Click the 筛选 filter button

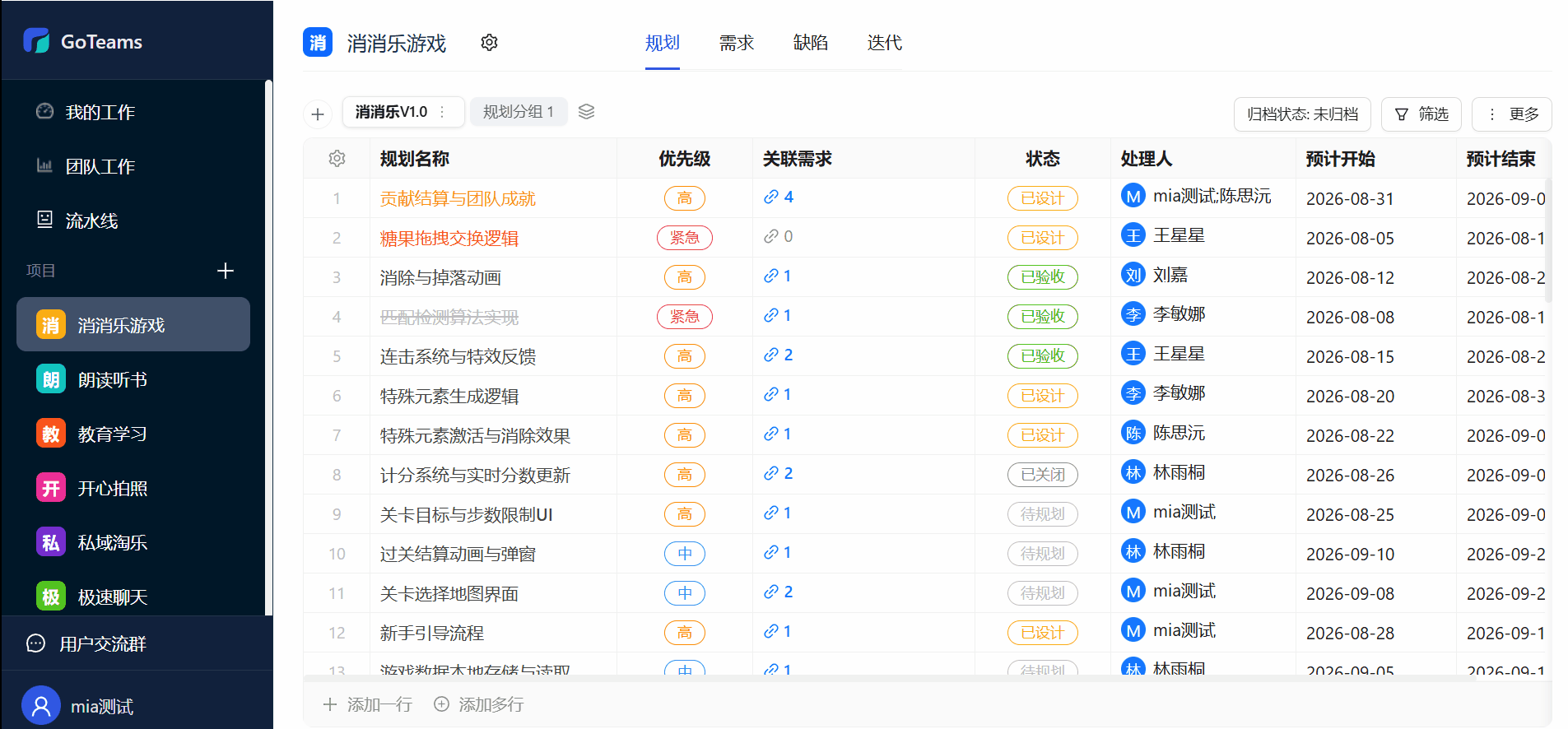1421,114
